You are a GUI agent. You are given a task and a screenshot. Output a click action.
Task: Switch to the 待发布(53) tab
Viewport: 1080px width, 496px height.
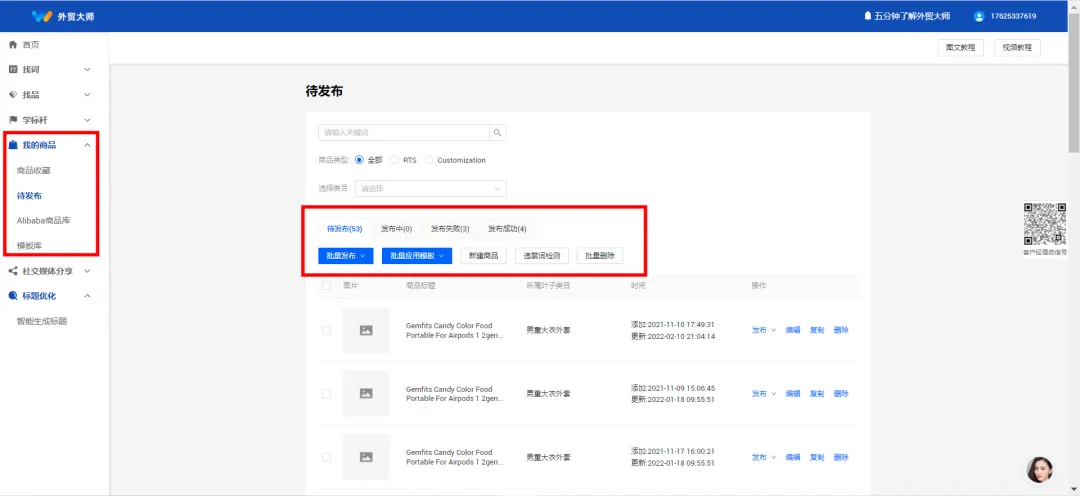point(344,229)
